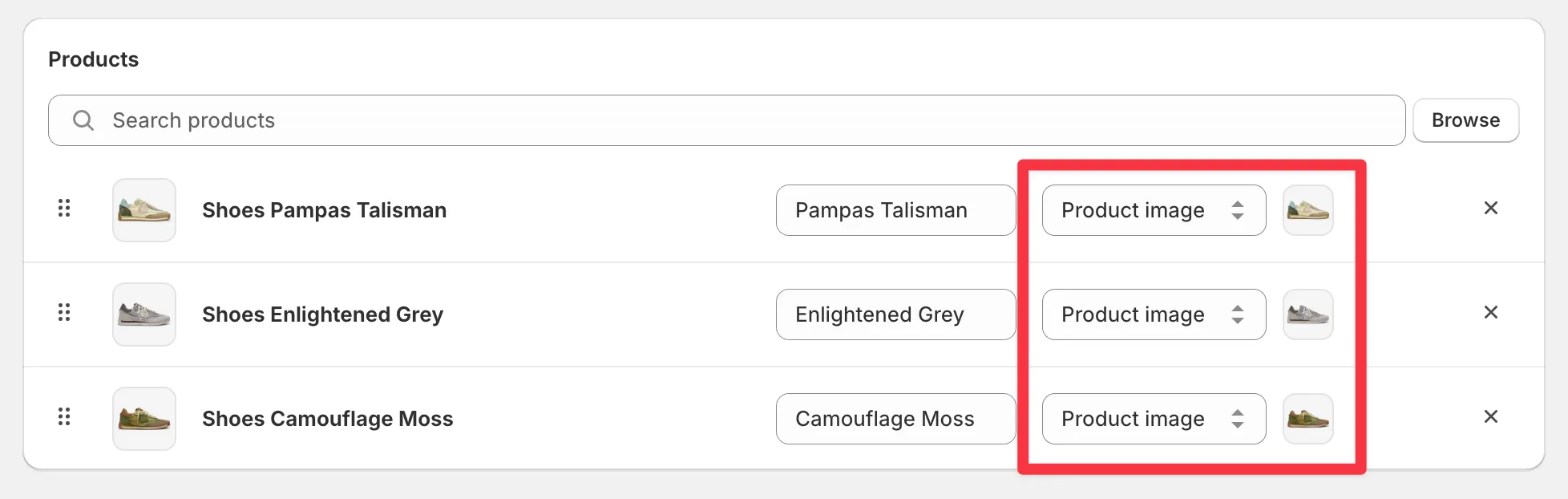Edit the Enlightened Grey label field
Image resolution: width=1568 pixels, height=499 pixels.
click(x=896, y=314)
